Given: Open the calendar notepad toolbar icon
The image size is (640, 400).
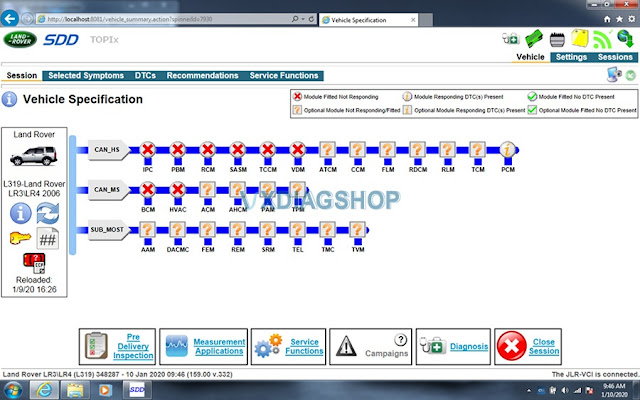Looking at the screenshot, I should coord(557,40).
